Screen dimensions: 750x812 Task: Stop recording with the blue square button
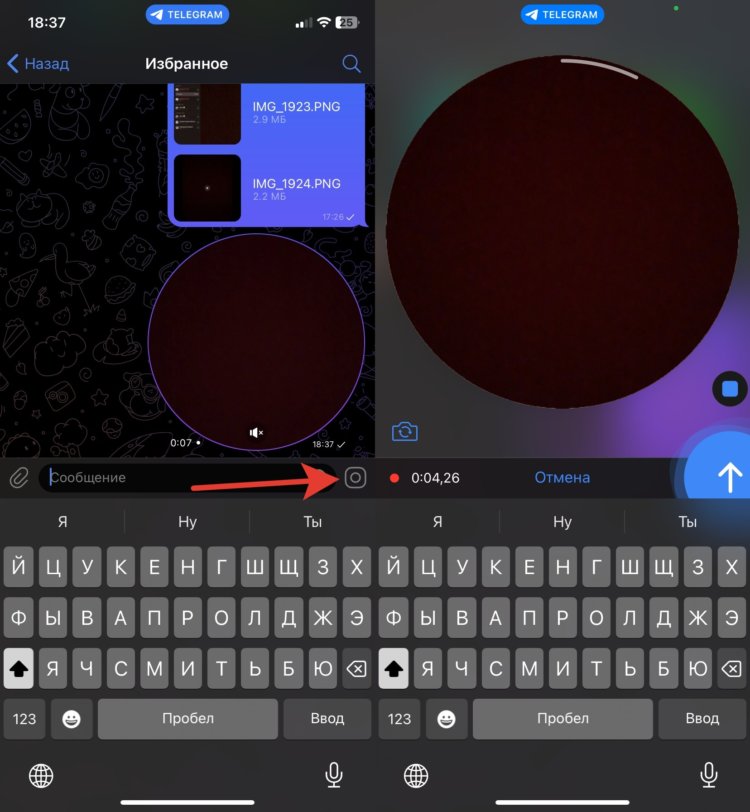tap(730, 388)
